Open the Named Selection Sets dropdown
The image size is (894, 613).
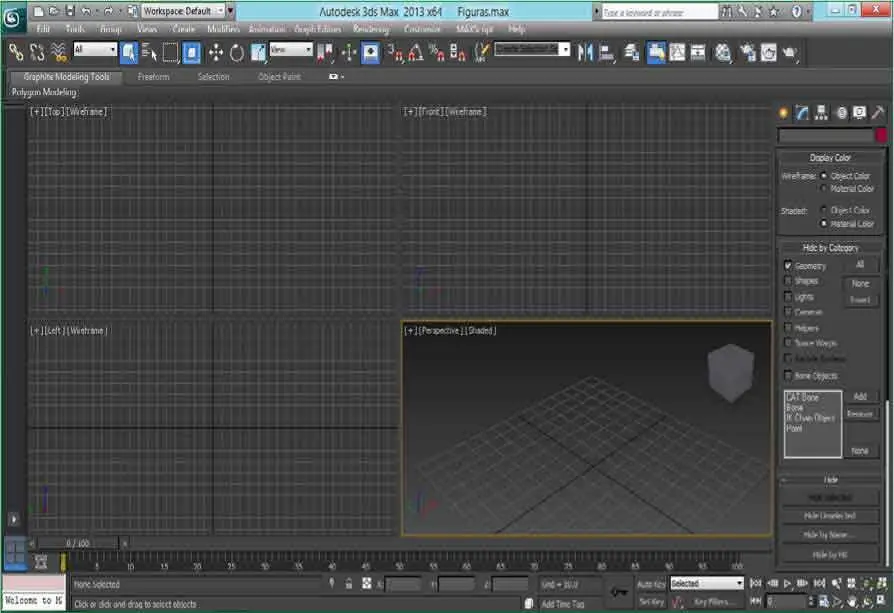(532, 50)
